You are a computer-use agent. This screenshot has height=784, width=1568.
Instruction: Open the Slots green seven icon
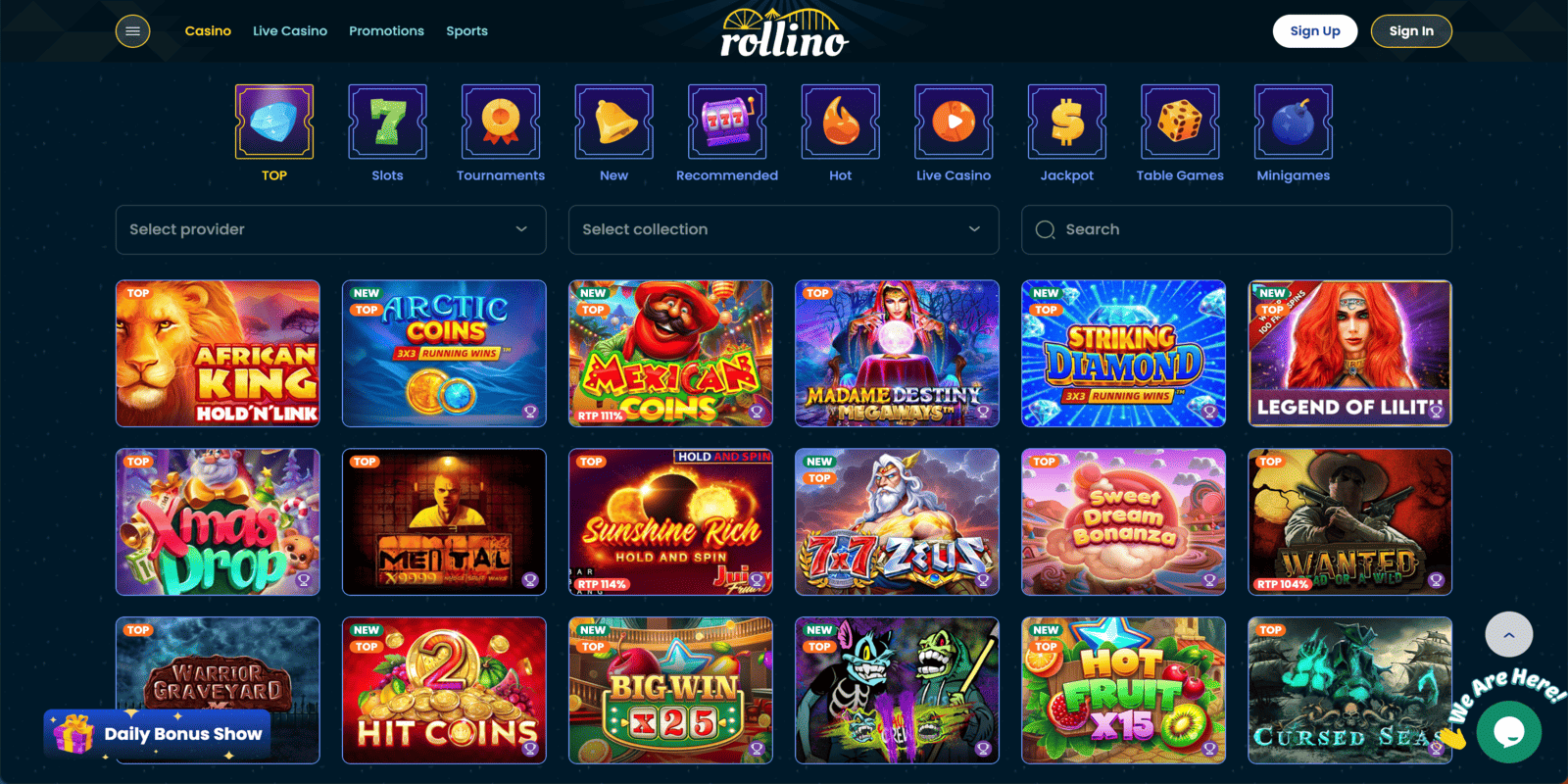pos(387,122)
